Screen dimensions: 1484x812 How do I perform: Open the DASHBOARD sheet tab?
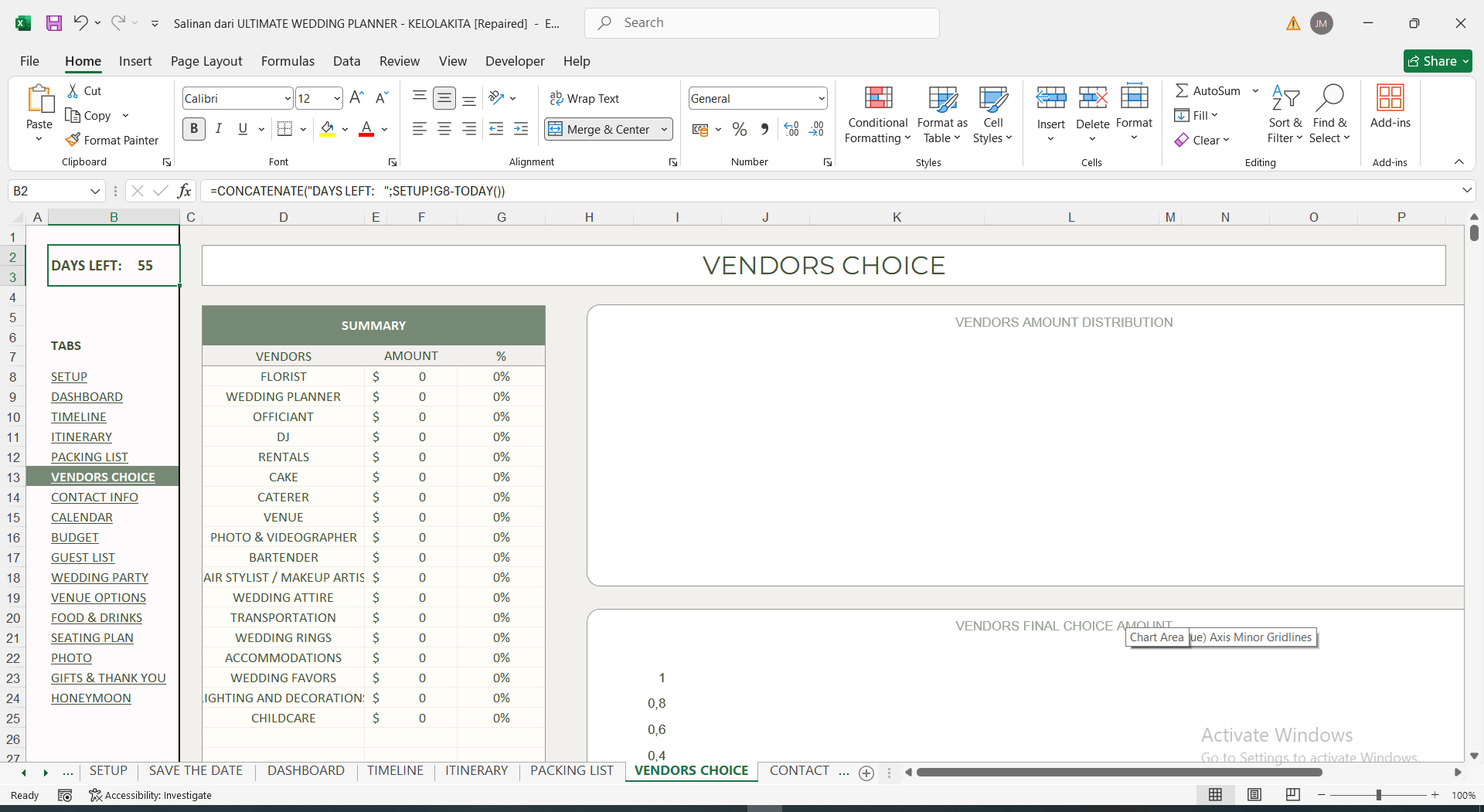point(306,771)
